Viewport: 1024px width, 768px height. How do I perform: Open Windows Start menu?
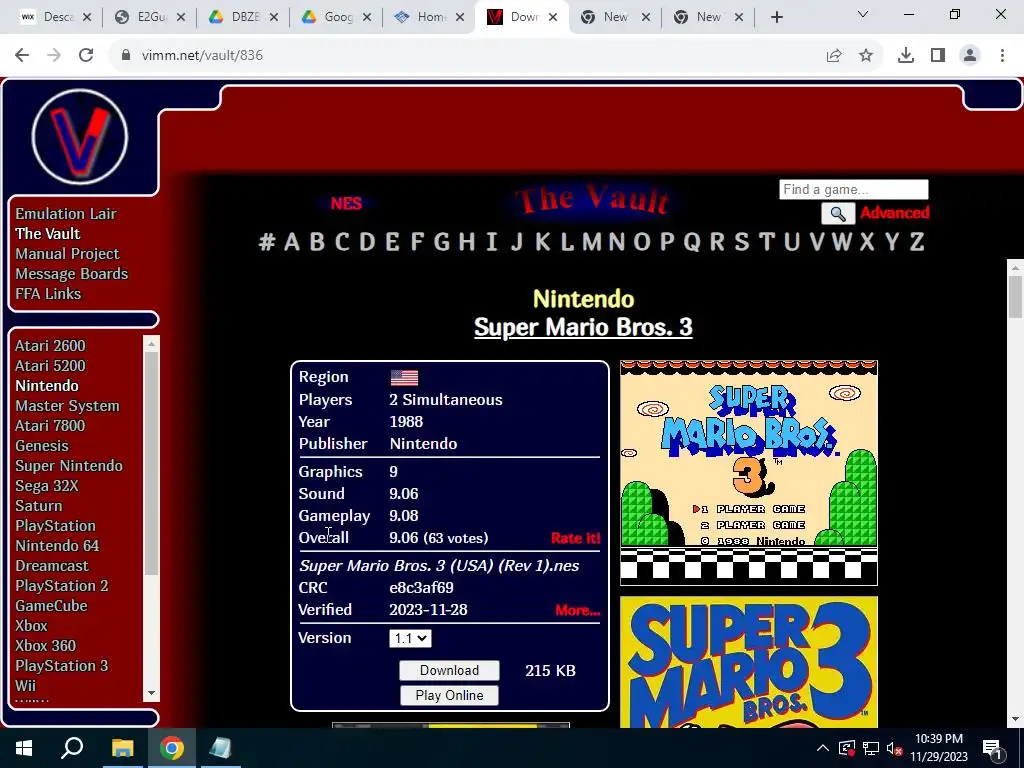[24, 748]
